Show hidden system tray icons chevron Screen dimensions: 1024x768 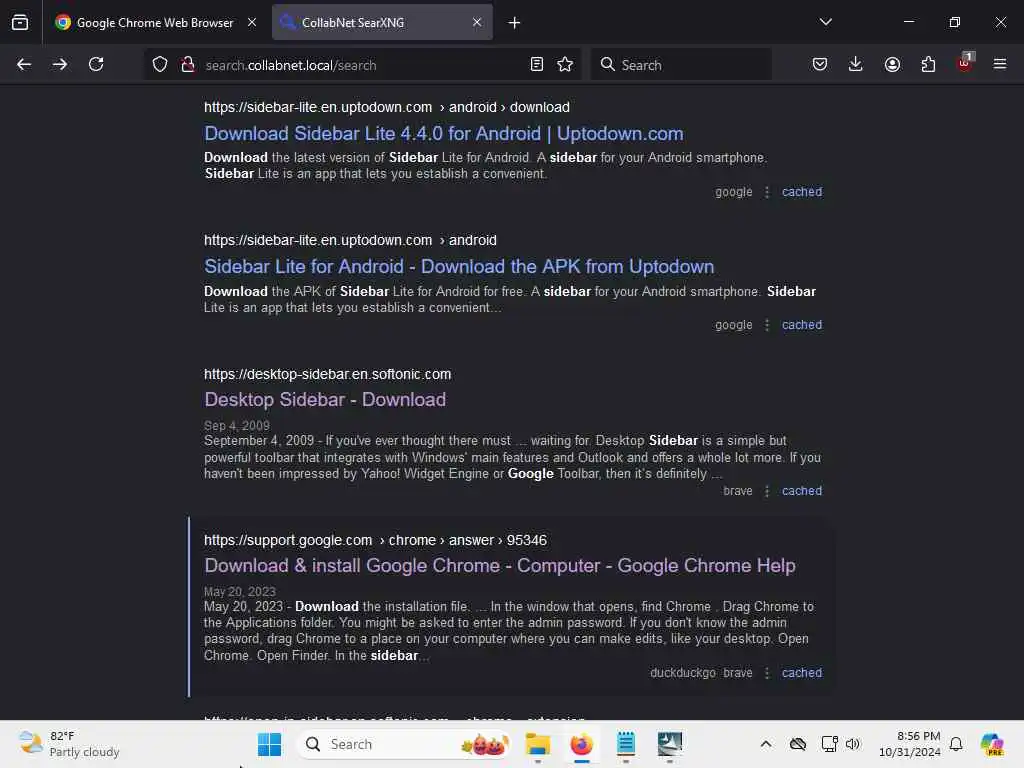click(766, 744)
